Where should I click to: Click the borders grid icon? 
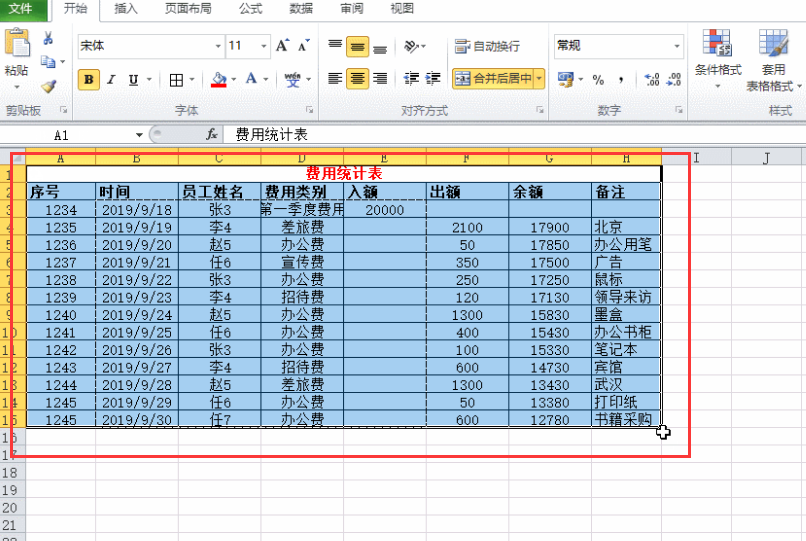click(x=176, y=80)
